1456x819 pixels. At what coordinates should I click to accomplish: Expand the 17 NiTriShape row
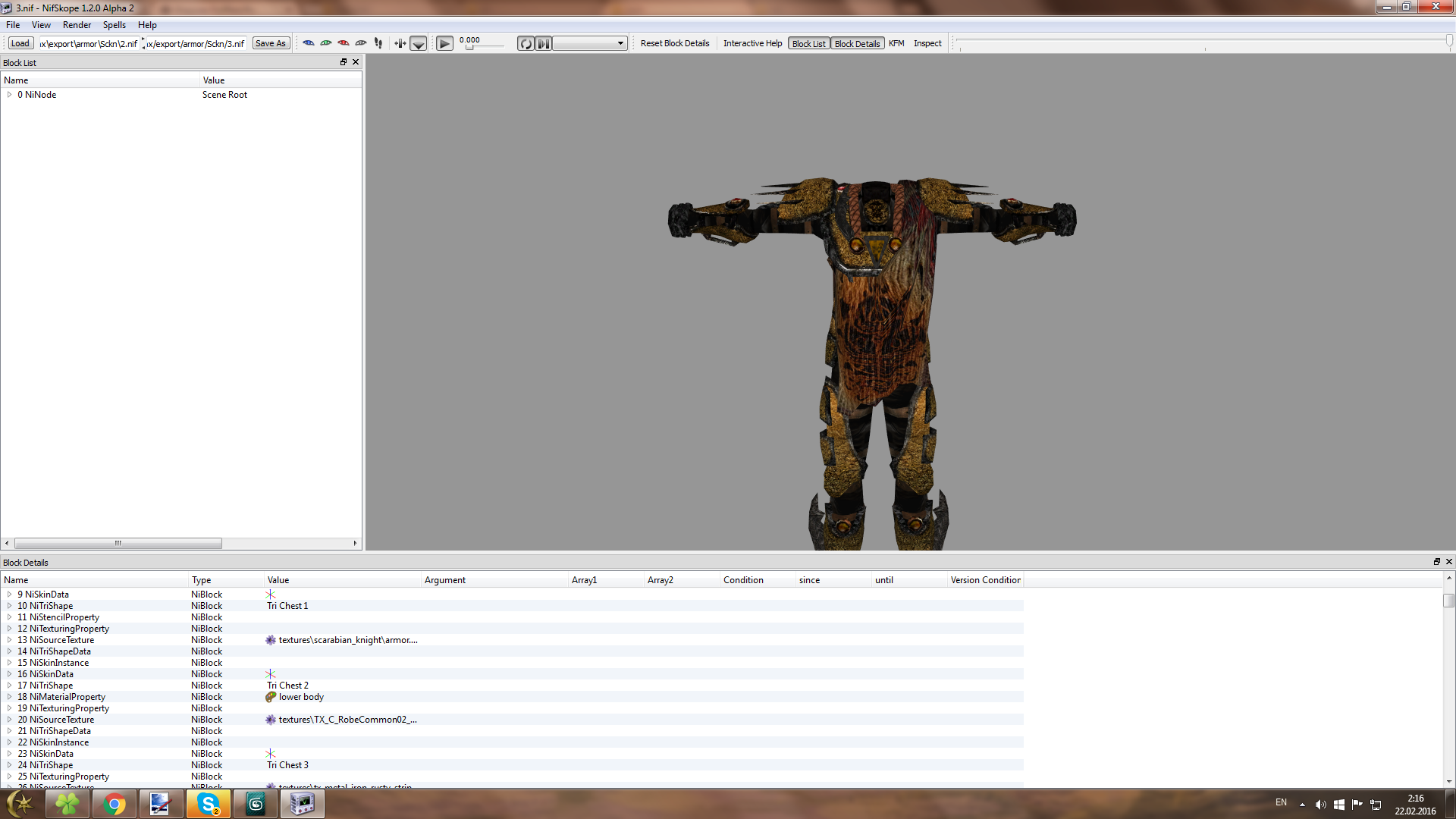(x=9, y=686)
